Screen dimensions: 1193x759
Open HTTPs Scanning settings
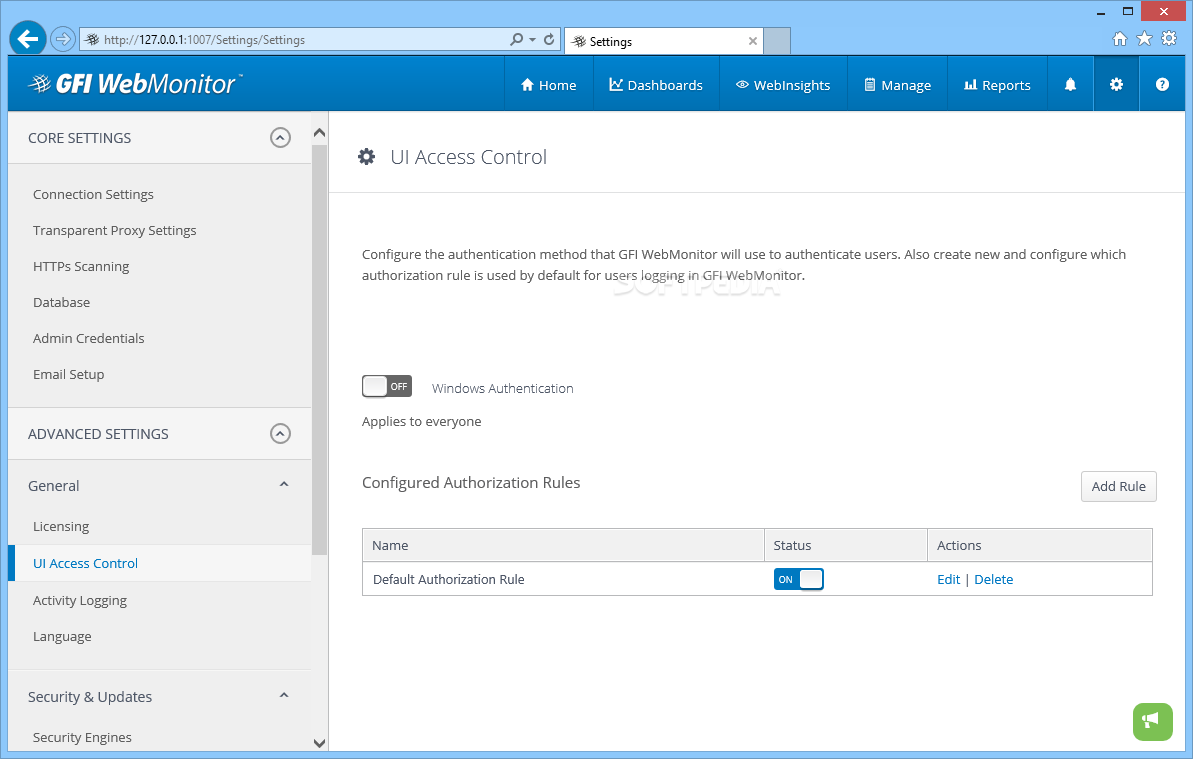pyautogui.click(x=81, y=266)
